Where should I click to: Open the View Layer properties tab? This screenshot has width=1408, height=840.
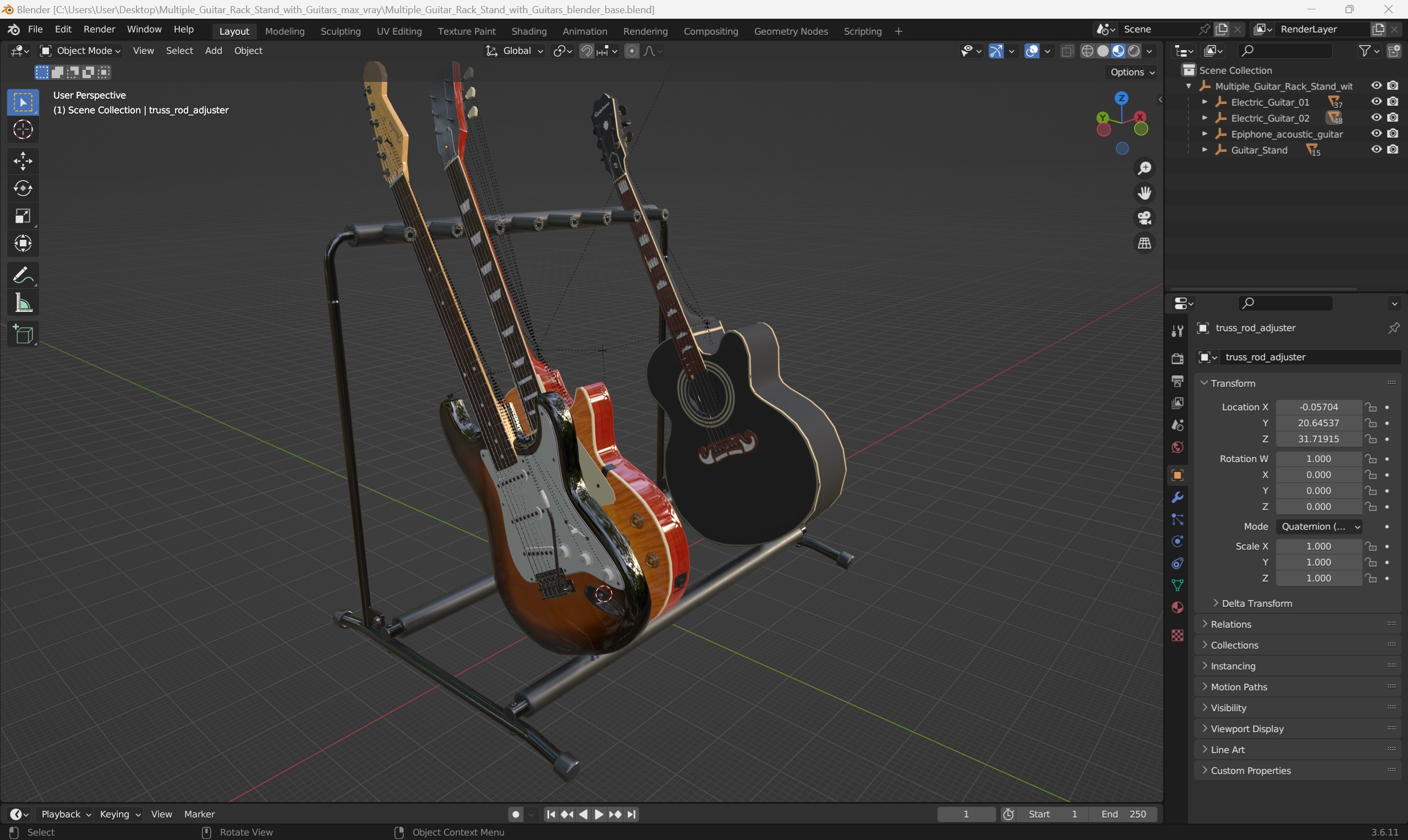pos(1177,403)
